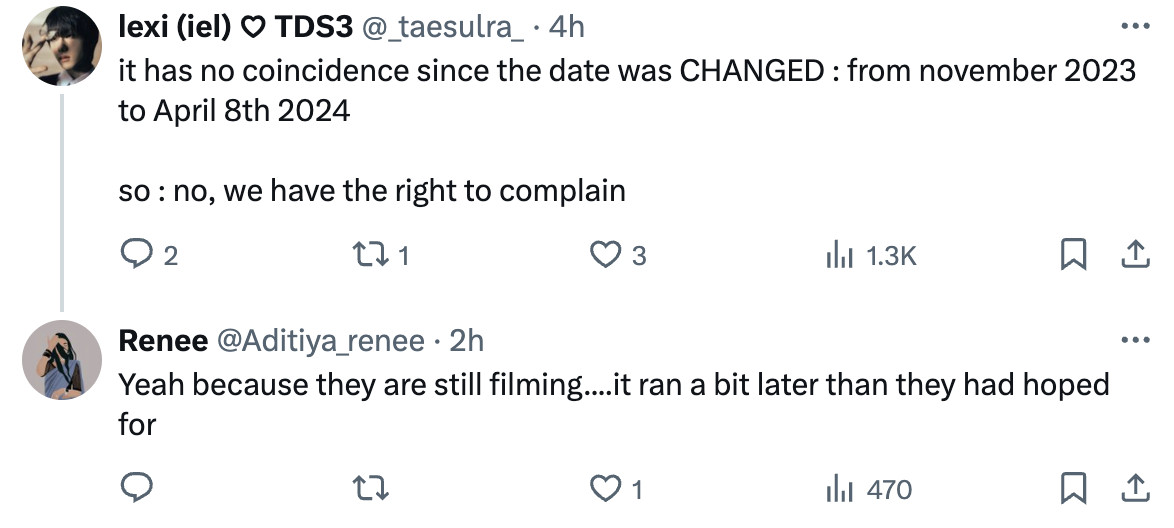
Task: Open Renee's profile picture
Action: (62, 359)
